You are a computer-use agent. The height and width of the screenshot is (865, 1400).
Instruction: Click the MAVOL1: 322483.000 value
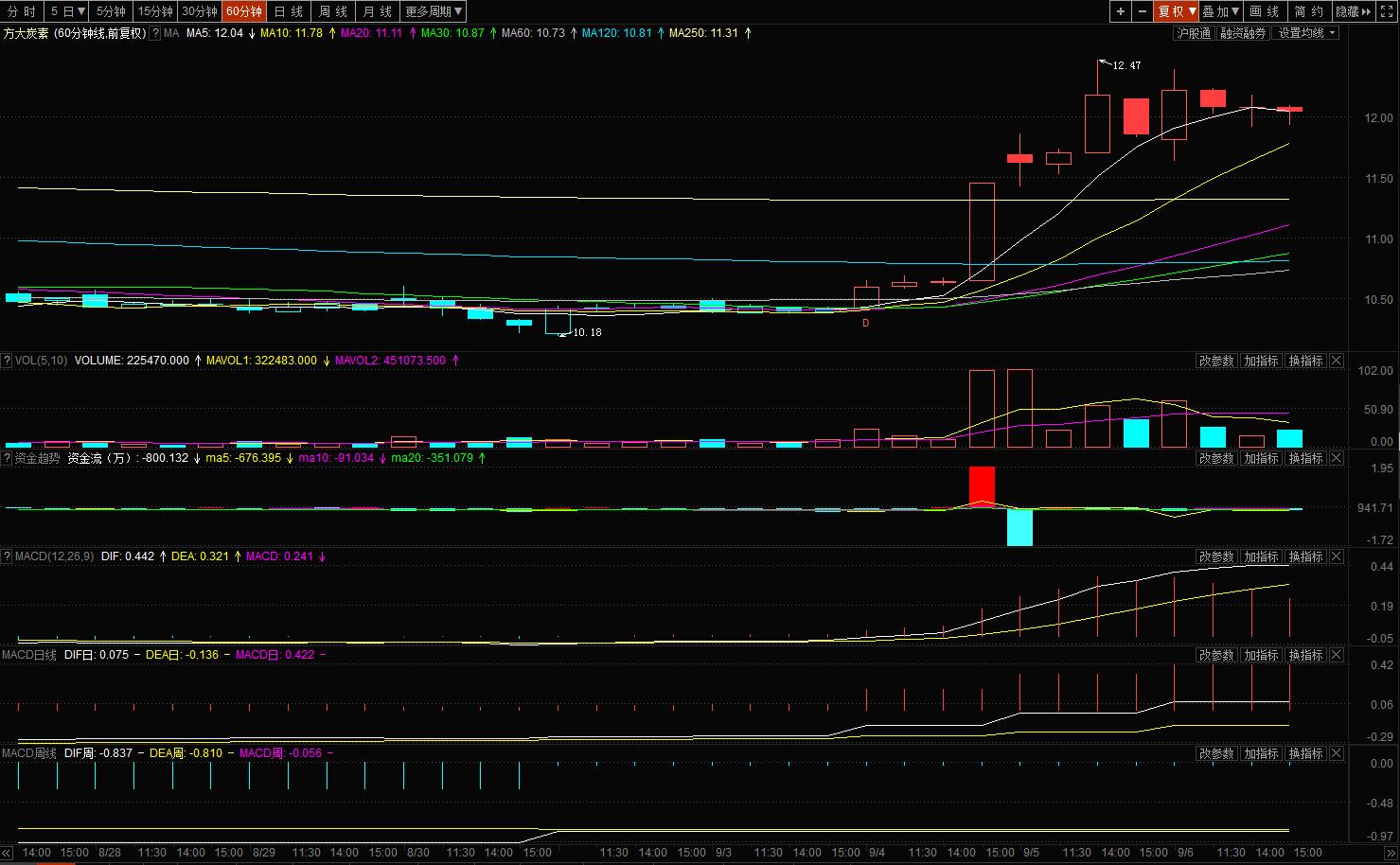pos(261,361)
